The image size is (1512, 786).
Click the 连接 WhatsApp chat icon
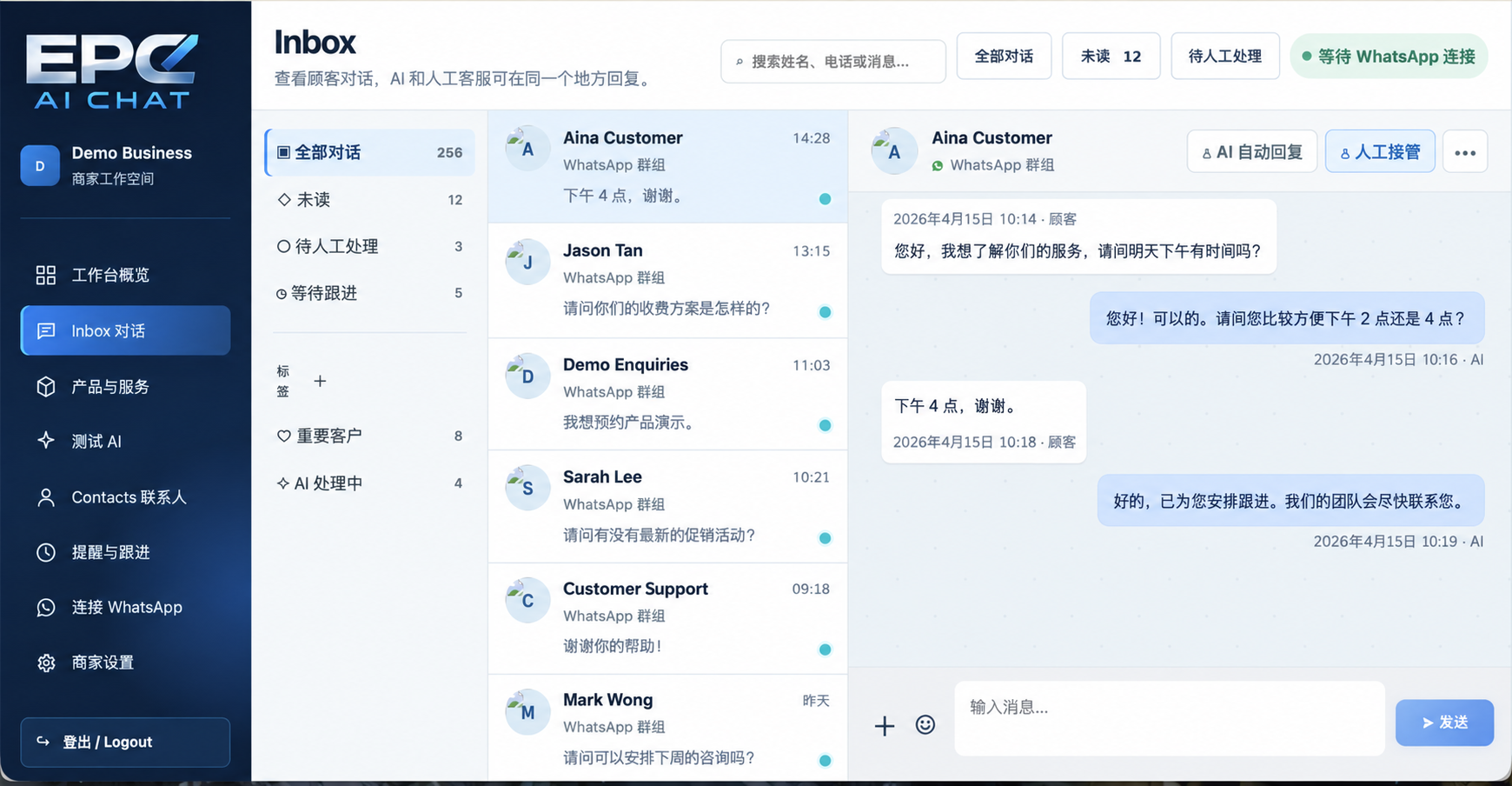pos(46,608)
